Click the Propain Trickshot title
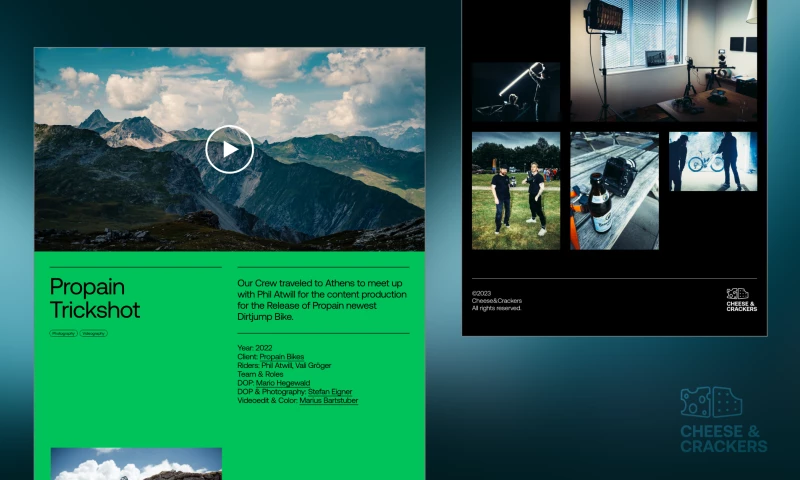This screenshot has height=480, width=800. 95,298
